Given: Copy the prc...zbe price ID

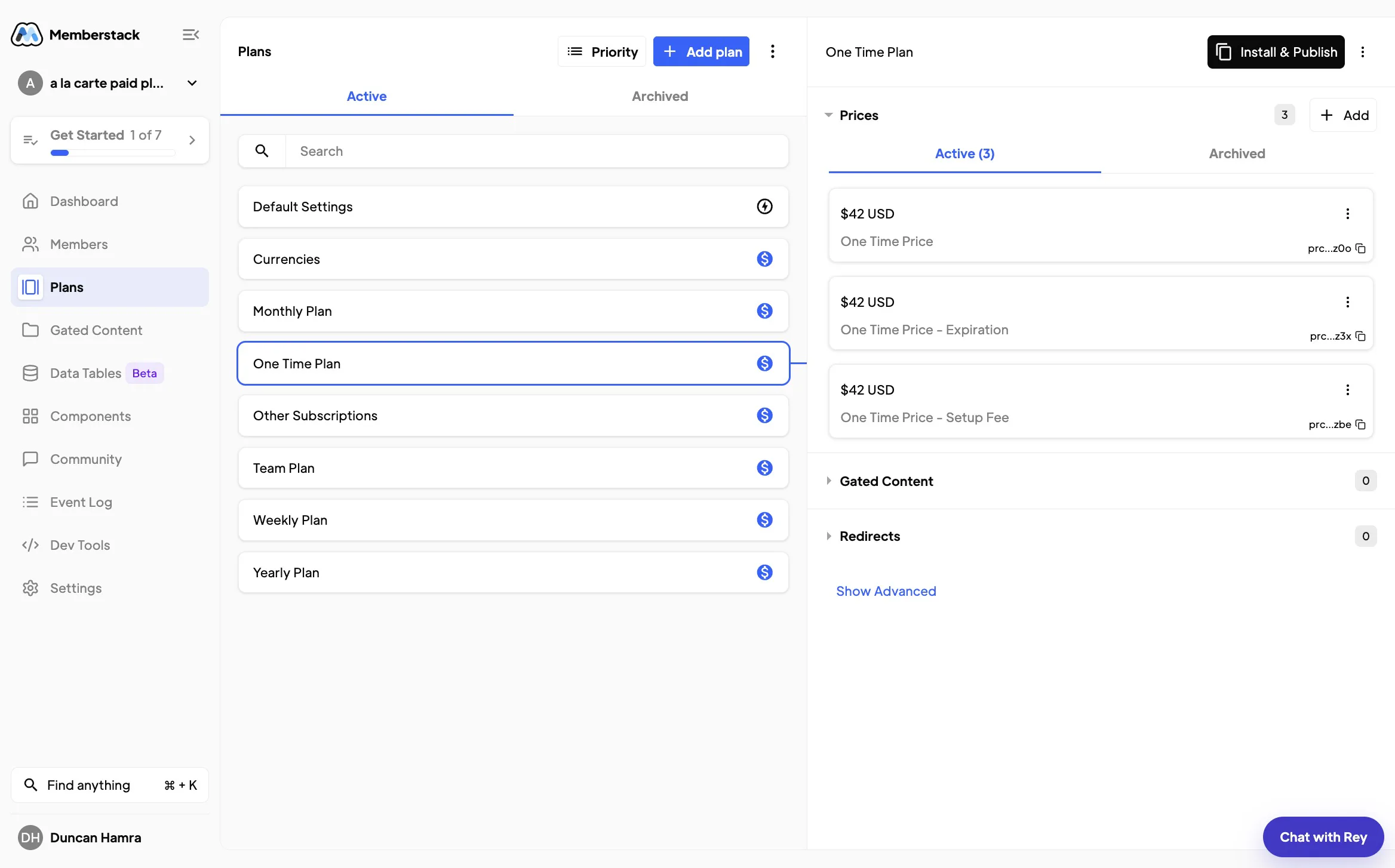Looking at the screenshot, I should click(1361, 424).
